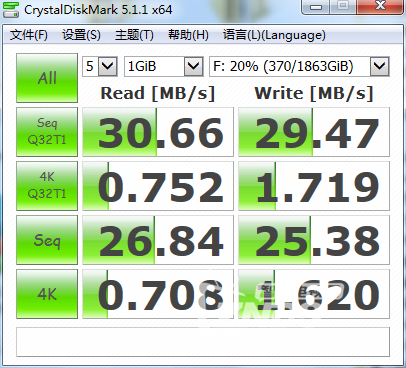This screenshot has height=368, width=406.
Task: Start the 4K Q32T1 test
Action: point(47,186)
